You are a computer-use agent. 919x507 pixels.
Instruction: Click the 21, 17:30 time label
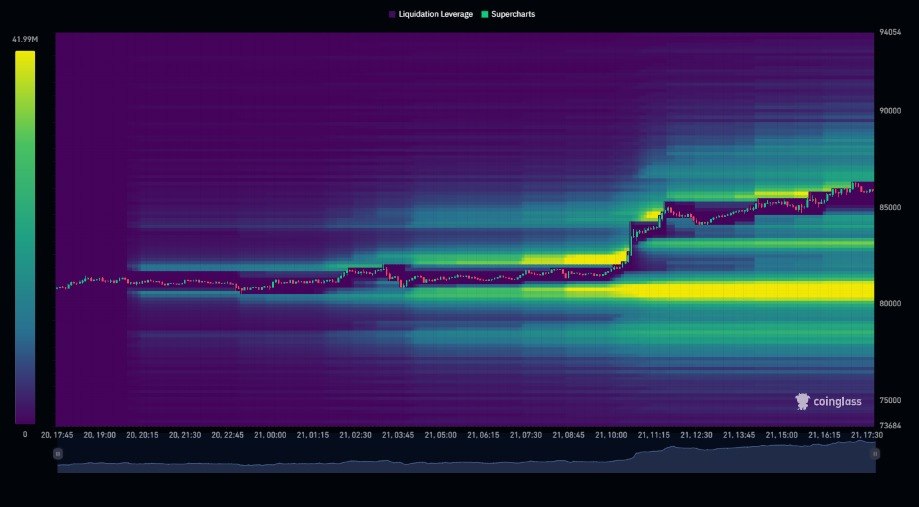[867, 435]
